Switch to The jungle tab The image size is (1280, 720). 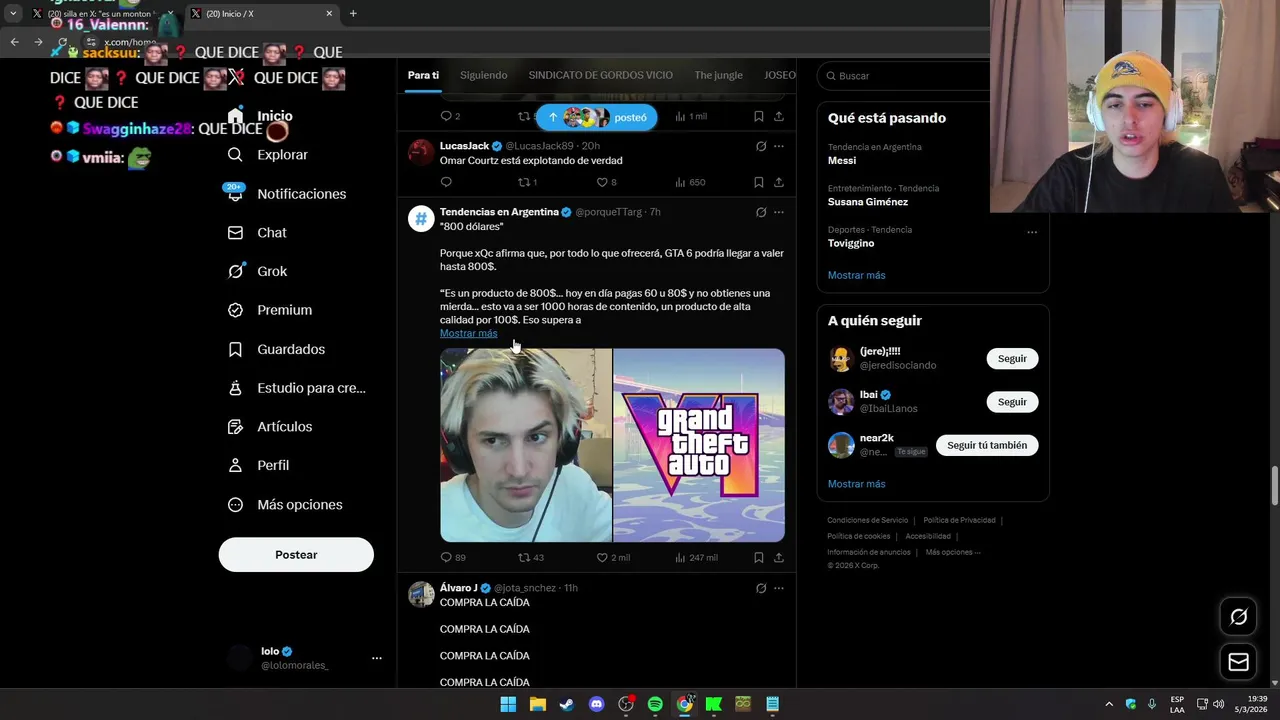tap(719, 75)
